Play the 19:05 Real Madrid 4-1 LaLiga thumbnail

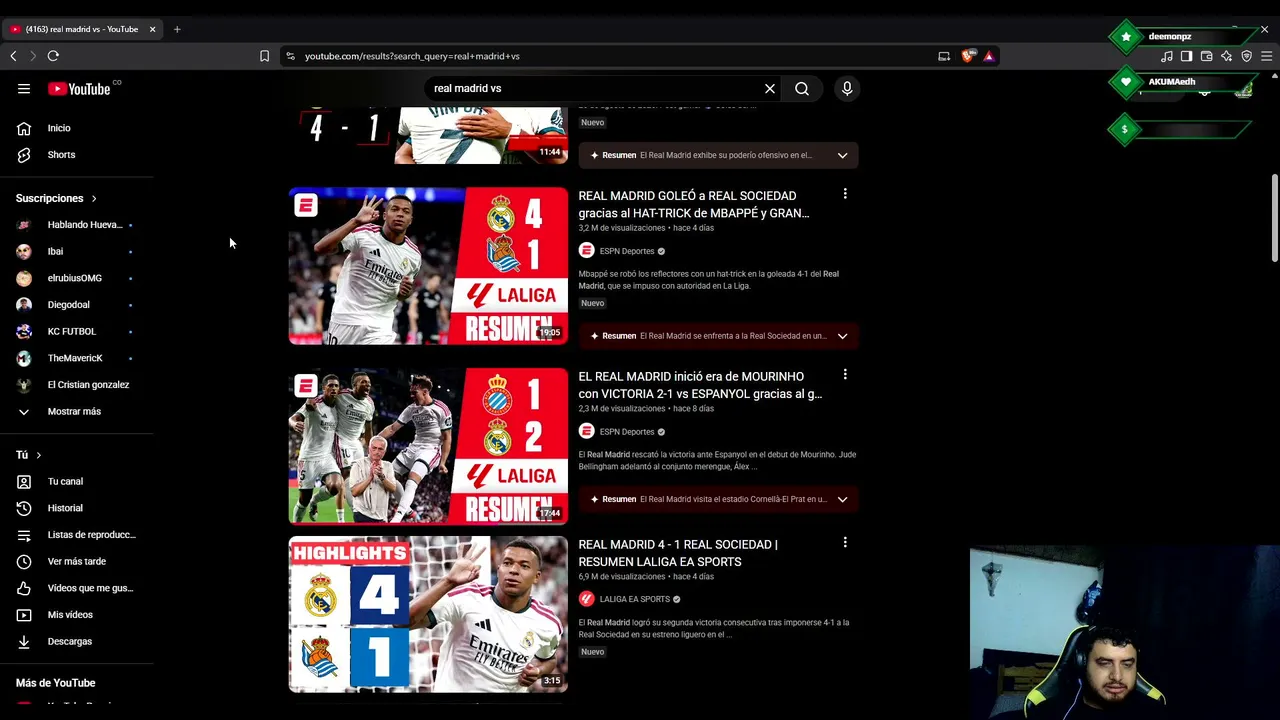point(428,266)
